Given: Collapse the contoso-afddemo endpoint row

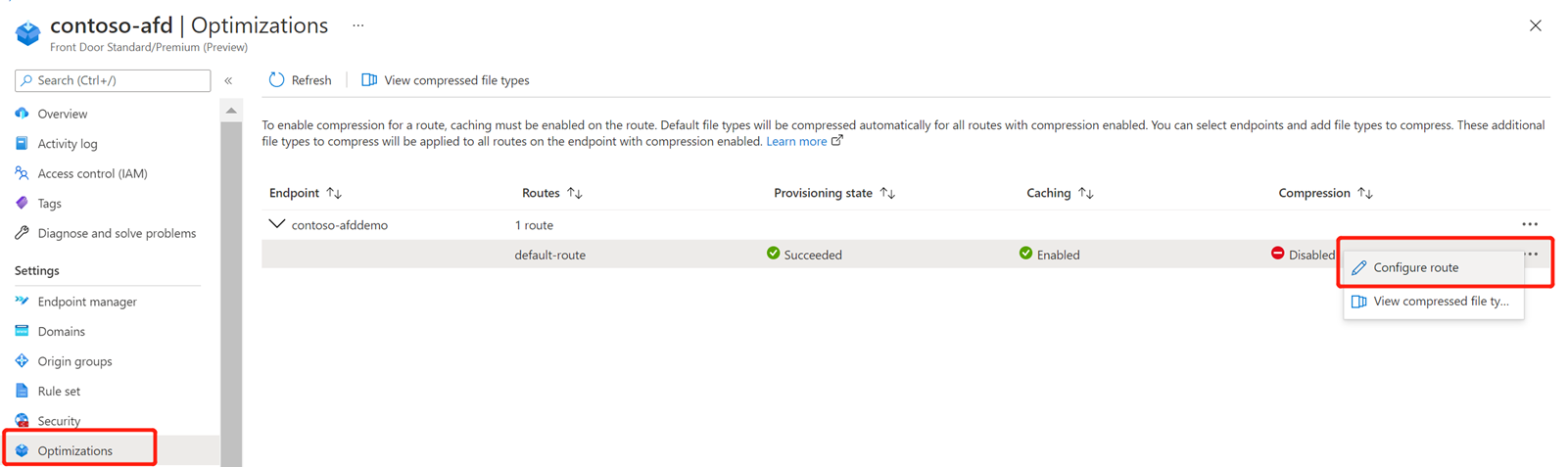Looking at the screenshot, I should click(x=277, y=224).
